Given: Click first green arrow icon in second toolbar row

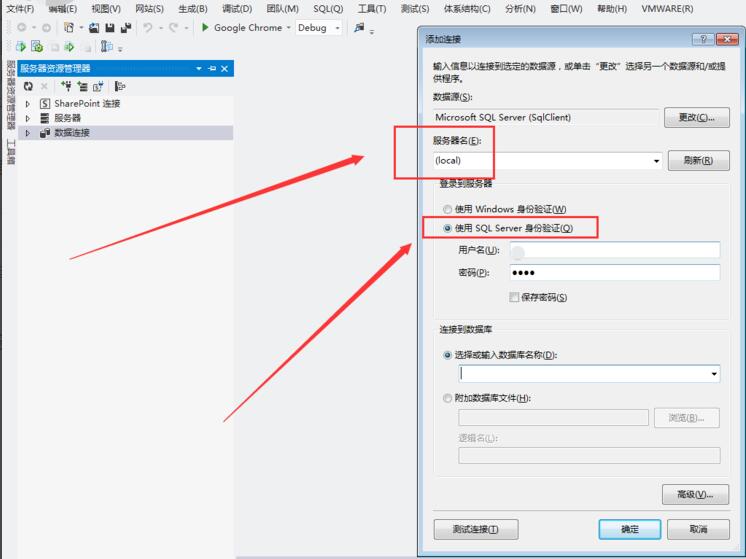Looking at the screenshot, I should 20,47.
